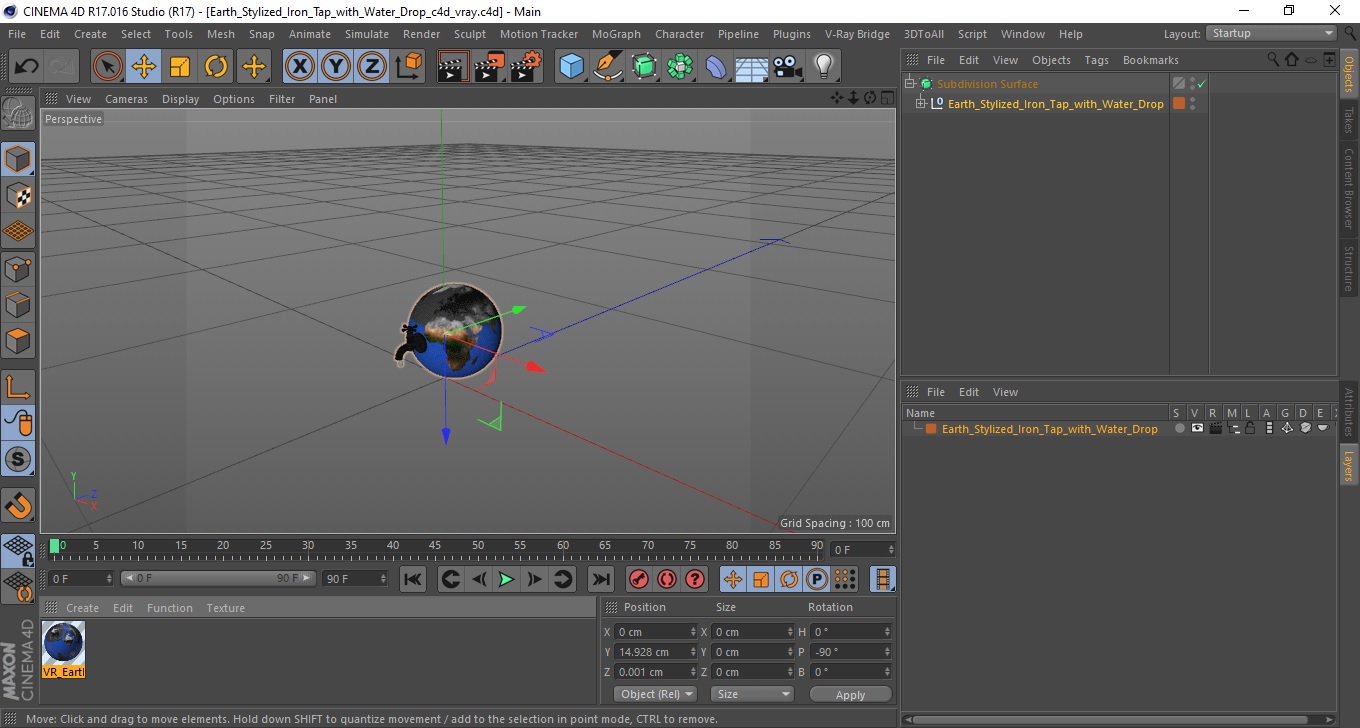Switch to the Content Browser tab
This screenshot has height=728, width=1360.
pos(1349,189)
